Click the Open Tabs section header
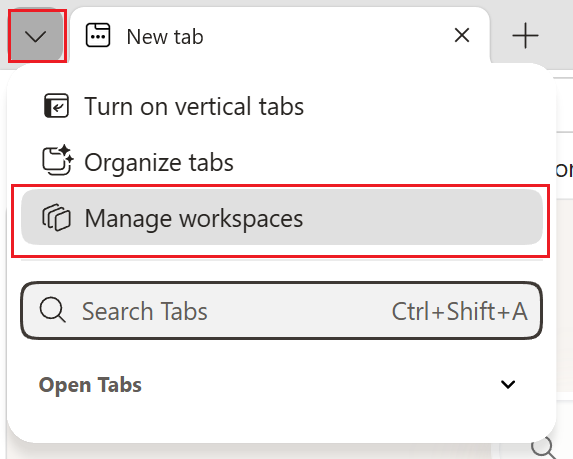The image size is (573, 459). click(90, 385)
